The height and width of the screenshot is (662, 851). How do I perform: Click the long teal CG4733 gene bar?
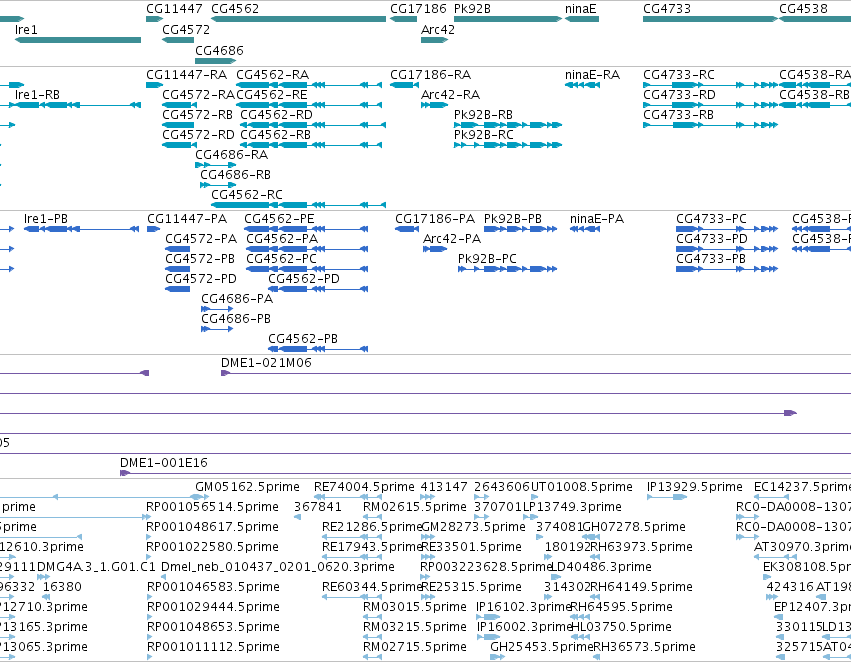click(x=710, y=19)
